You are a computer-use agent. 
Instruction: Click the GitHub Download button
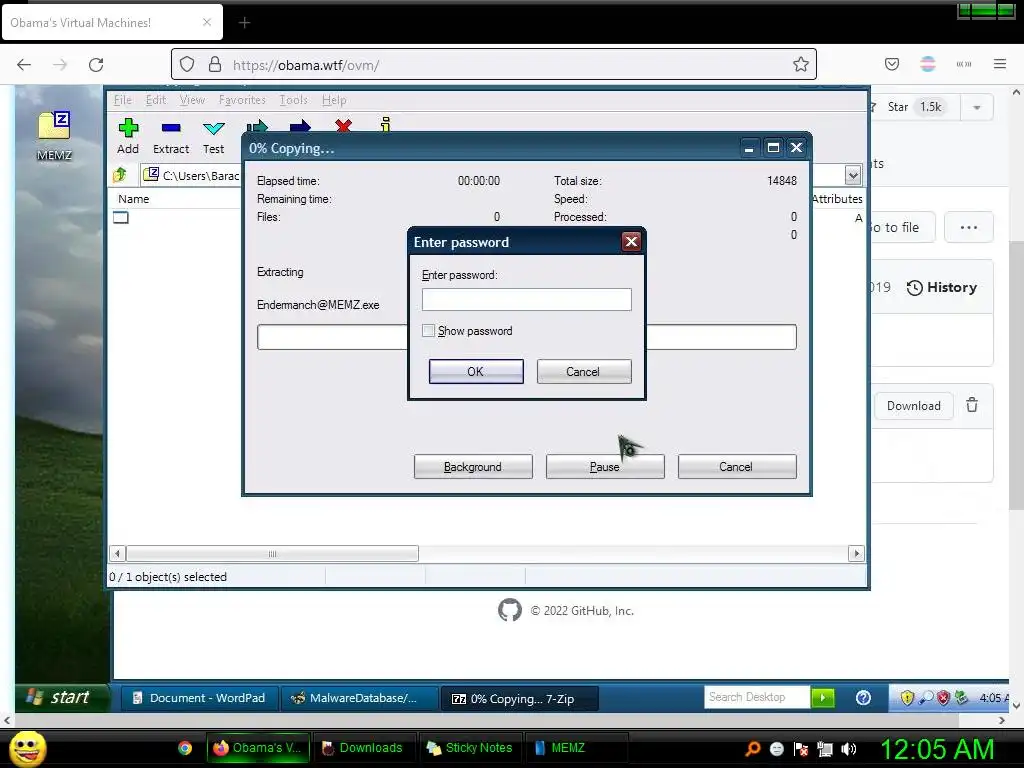pyautogui.click(x=914, y=406)
